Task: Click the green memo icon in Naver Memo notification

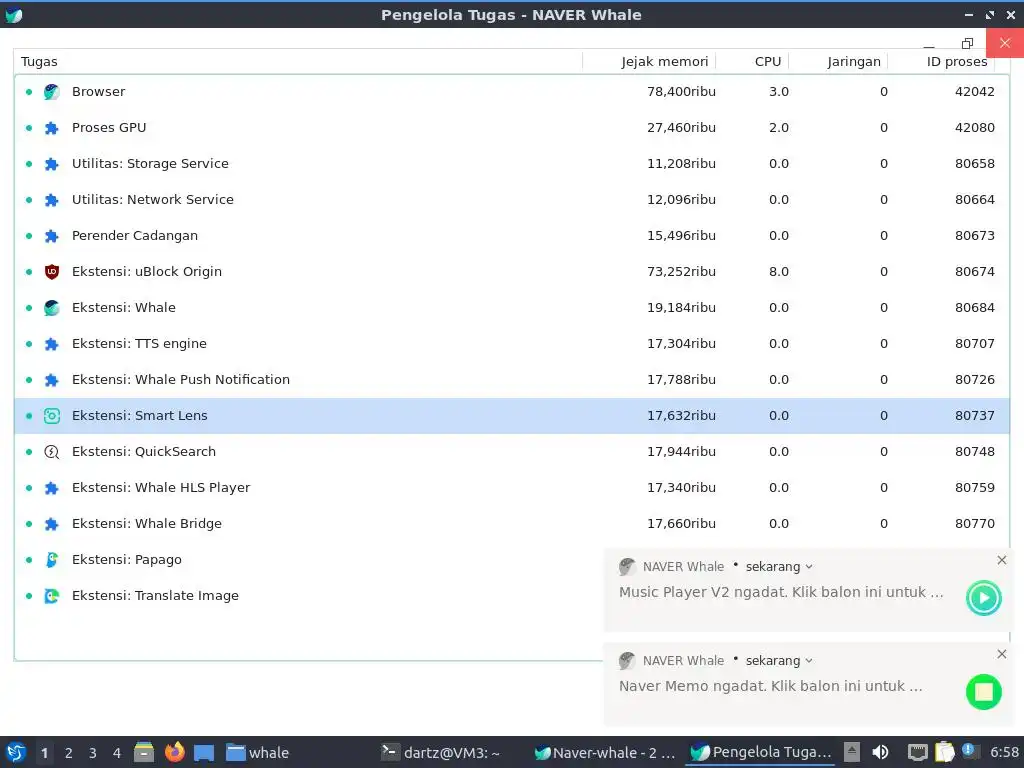Action: tap(984, 692)
